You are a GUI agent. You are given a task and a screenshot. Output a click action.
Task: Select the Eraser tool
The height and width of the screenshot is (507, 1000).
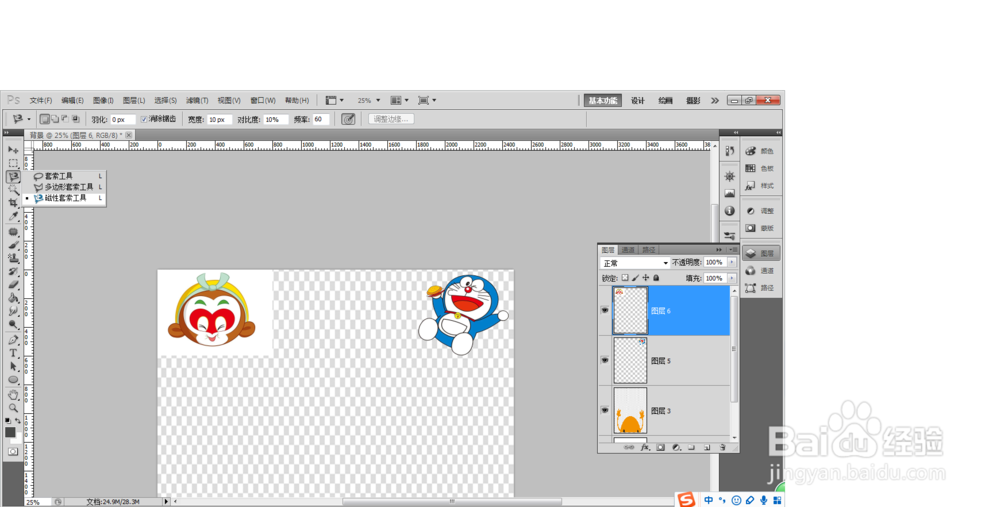tap(13, 284)
